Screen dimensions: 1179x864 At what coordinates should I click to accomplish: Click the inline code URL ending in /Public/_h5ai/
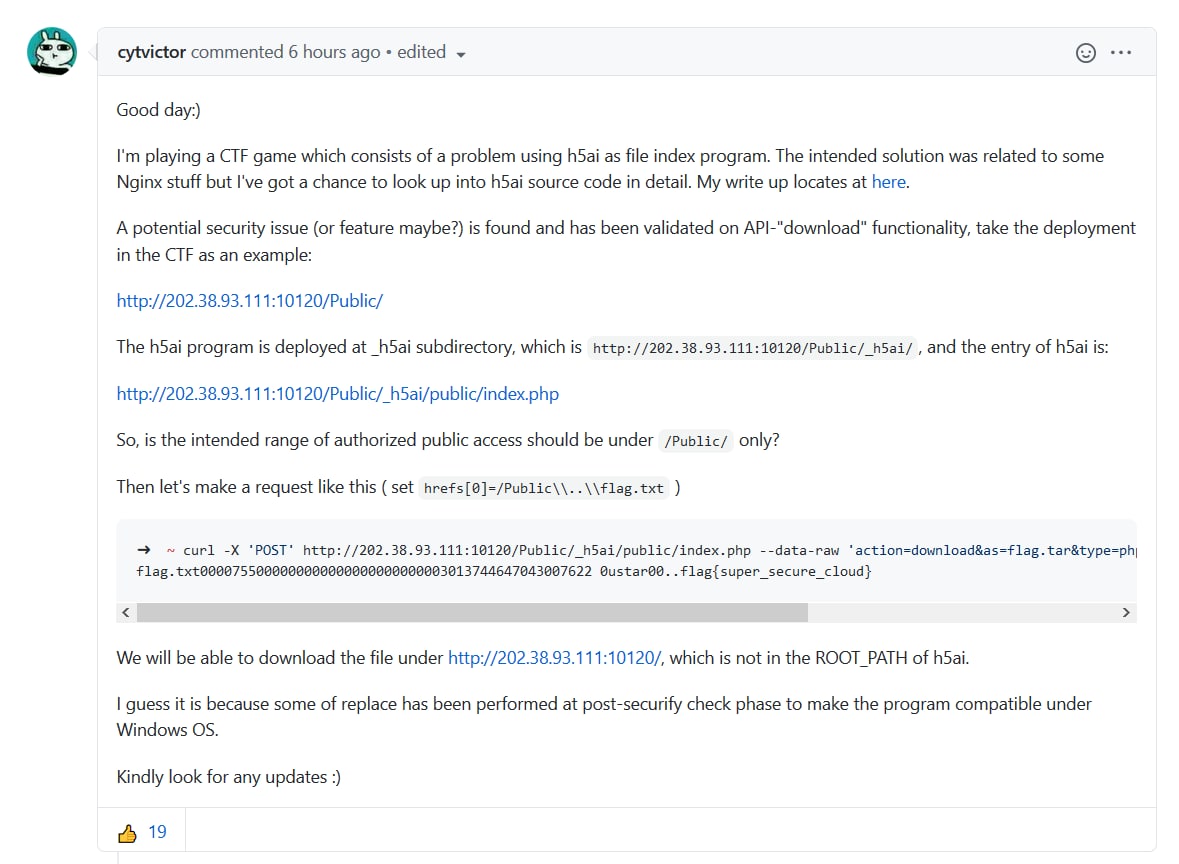pos(752,348)
